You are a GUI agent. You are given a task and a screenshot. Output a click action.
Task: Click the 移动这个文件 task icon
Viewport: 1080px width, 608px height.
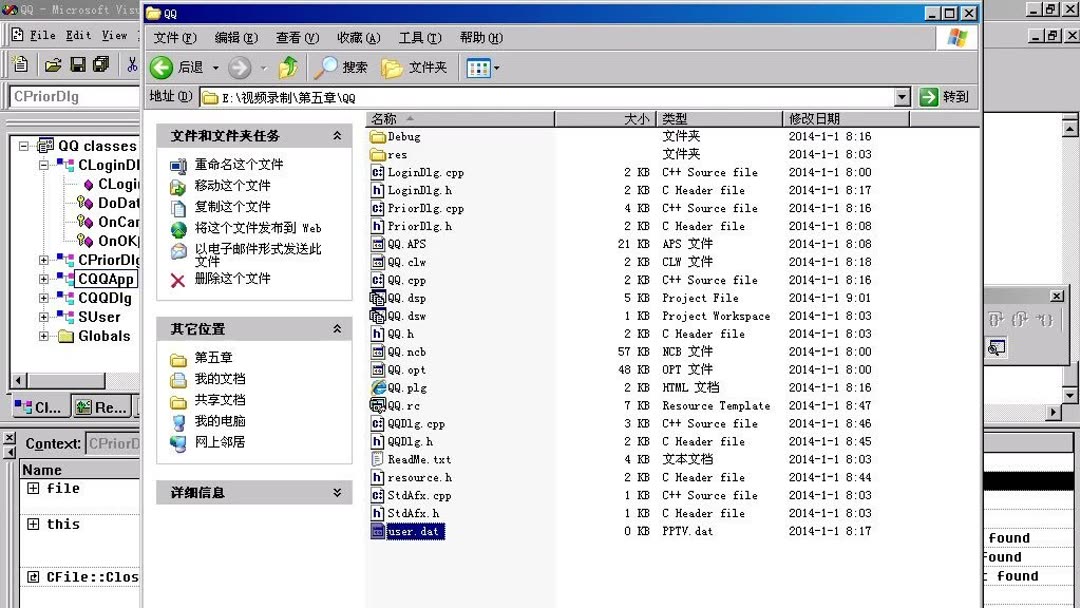[x=177, y=185]
